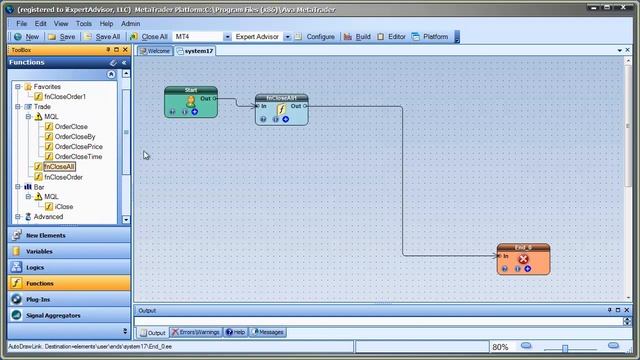Click the plus icon on Start node
This screenshot has height=360, width=640.
[x=195, y=112]
